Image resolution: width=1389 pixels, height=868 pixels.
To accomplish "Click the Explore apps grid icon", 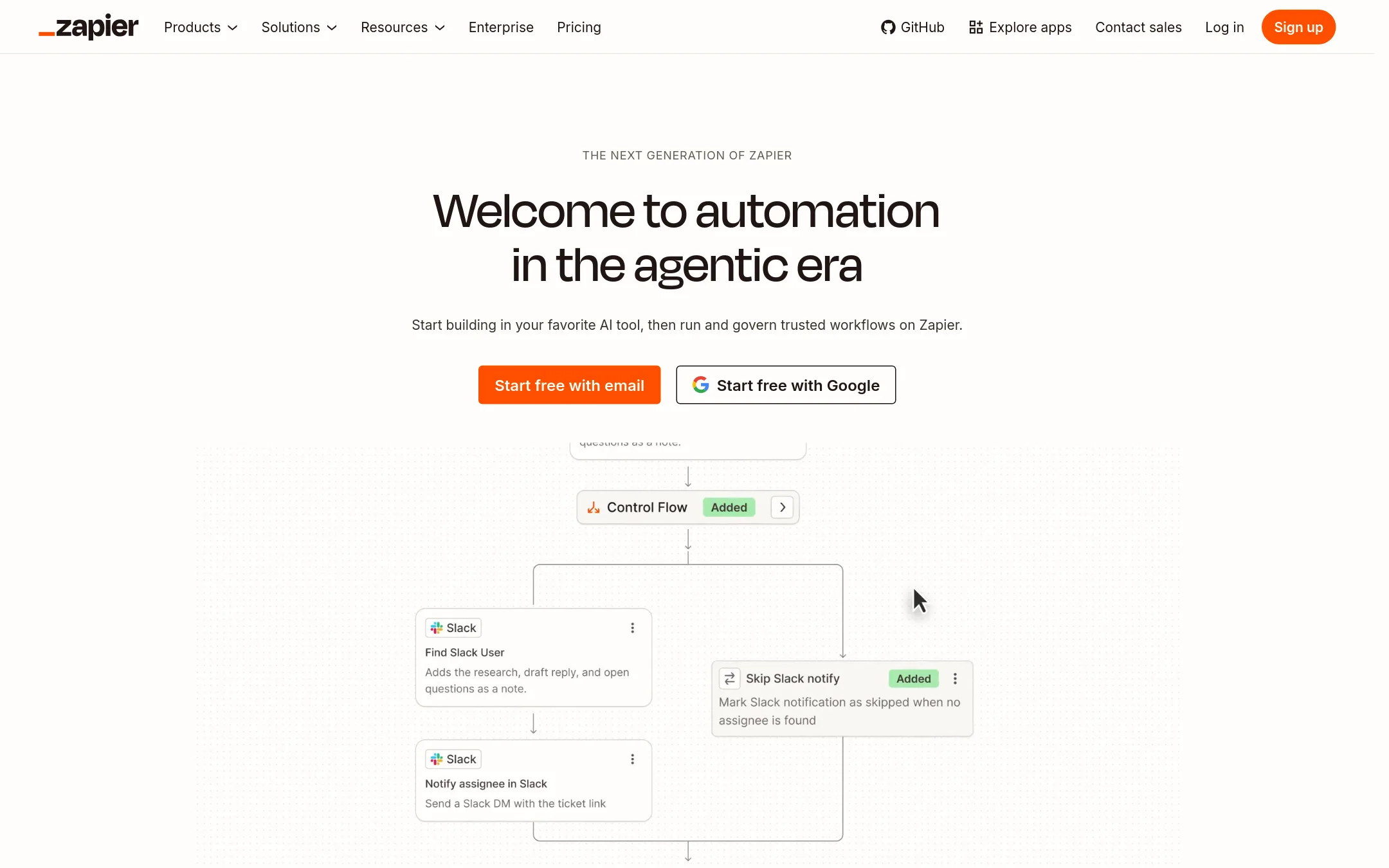I will (x=976, y=27).
